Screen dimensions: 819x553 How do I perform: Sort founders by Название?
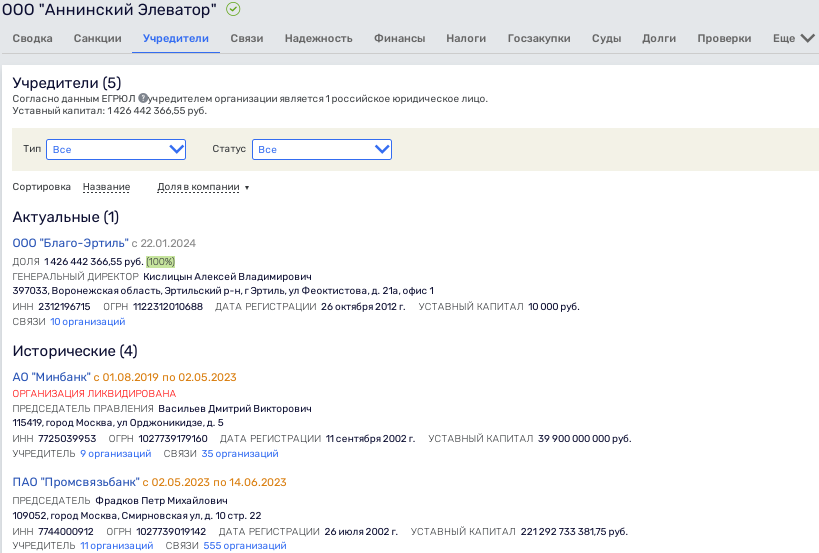(107, 187)
